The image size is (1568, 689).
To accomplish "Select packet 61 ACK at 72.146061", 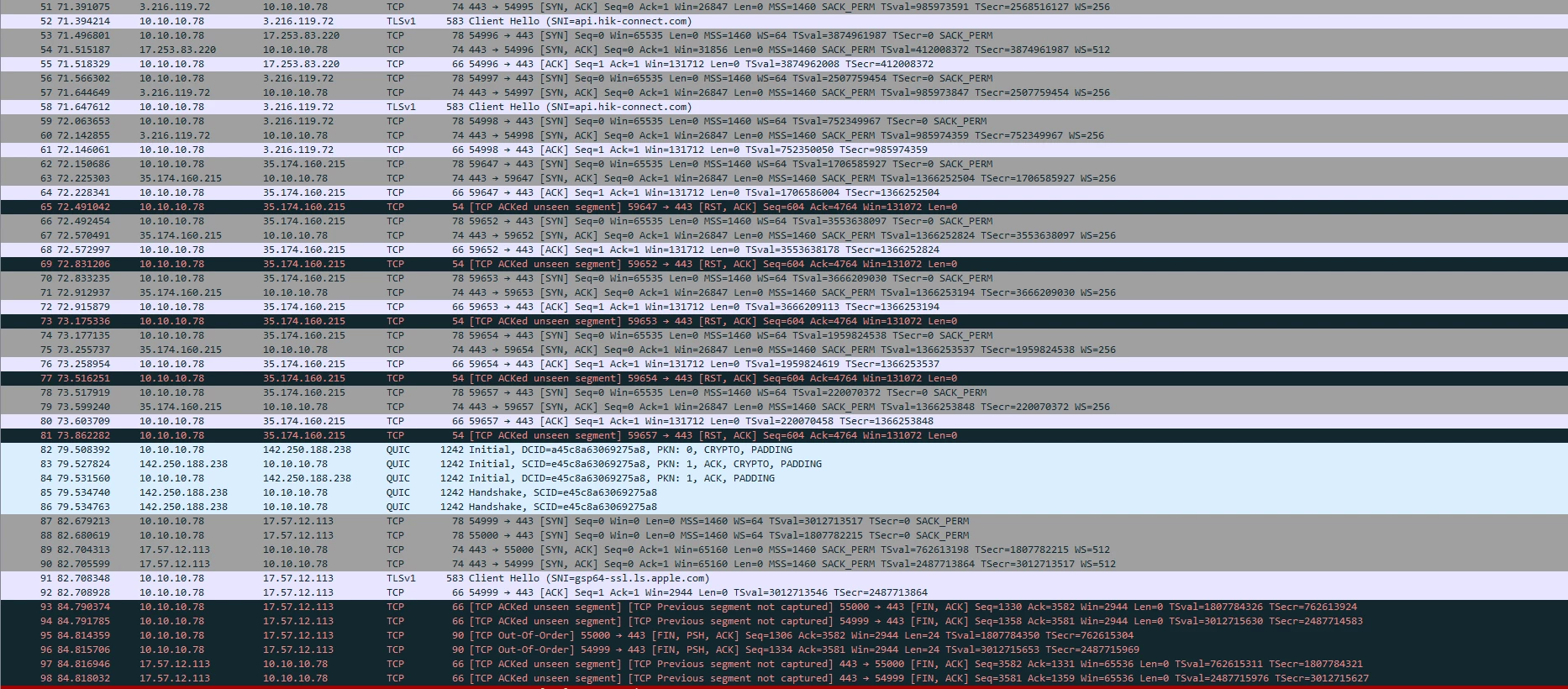I will pos(784,150).
